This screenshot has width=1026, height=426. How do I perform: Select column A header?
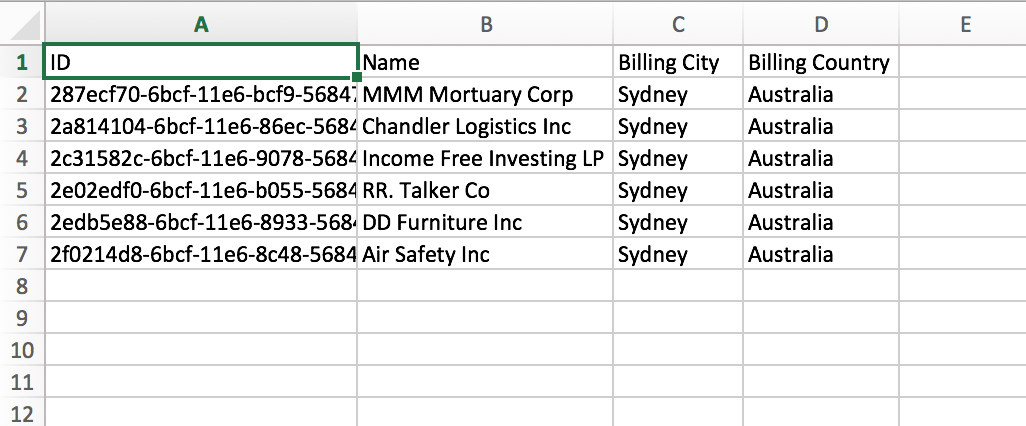point(201,26)
